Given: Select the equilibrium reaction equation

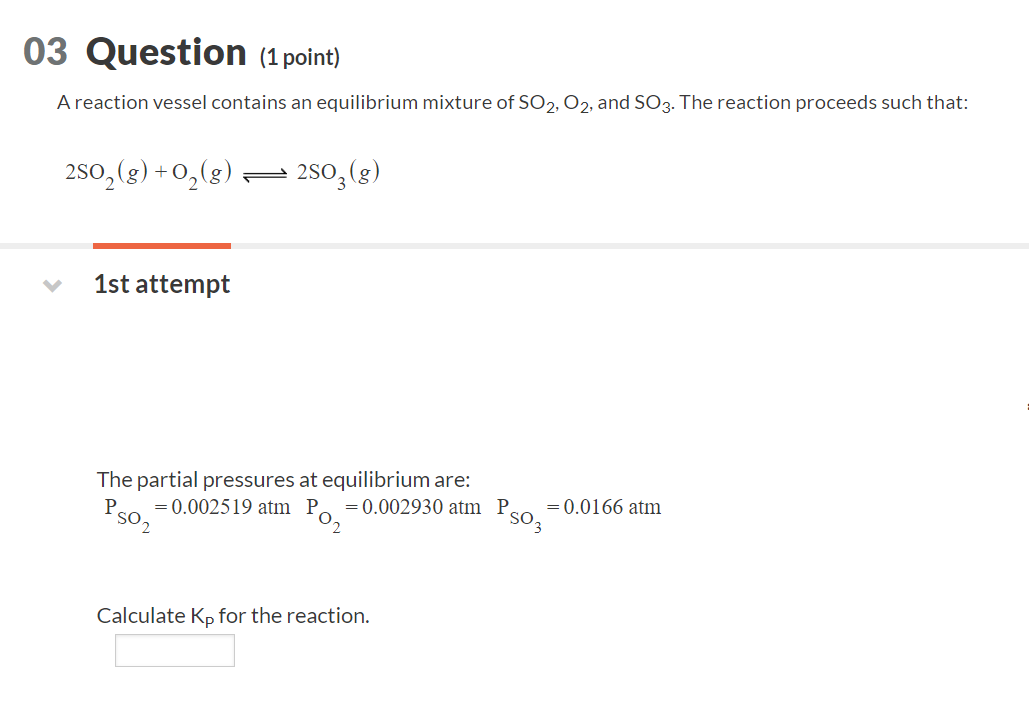Looking at the screenshot, I should coord(222,171).
